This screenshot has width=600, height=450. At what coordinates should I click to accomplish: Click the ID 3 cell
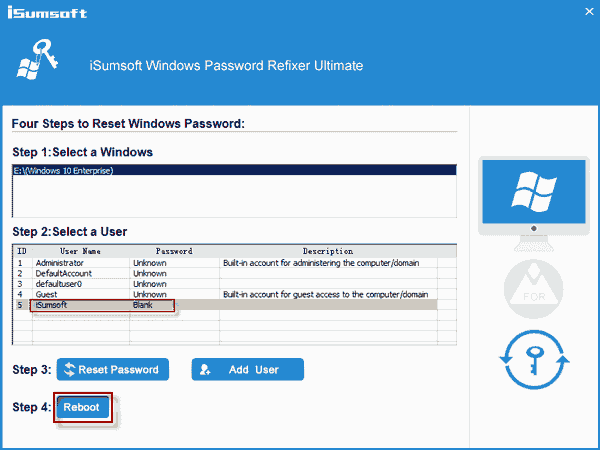click(23, 284)
